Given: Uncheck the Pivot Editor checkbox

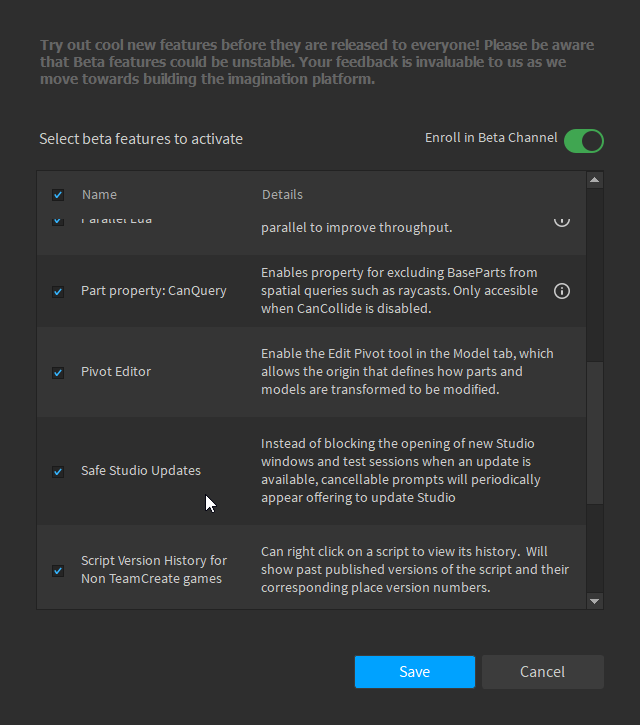Looking at the screenshot, I should pyautogui.click(x=58, y=372).
